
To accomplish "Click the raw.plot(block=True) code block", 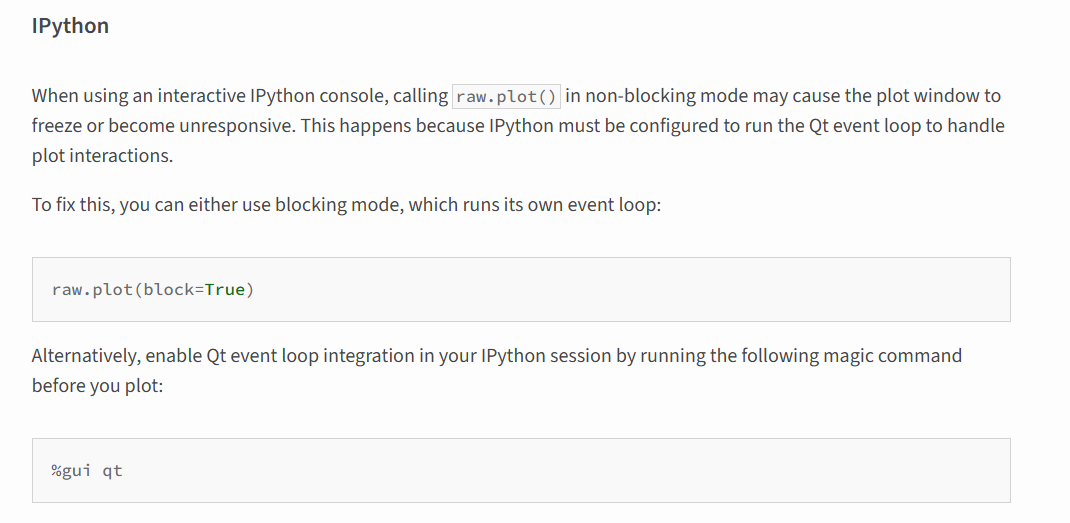I will [520, 289].
